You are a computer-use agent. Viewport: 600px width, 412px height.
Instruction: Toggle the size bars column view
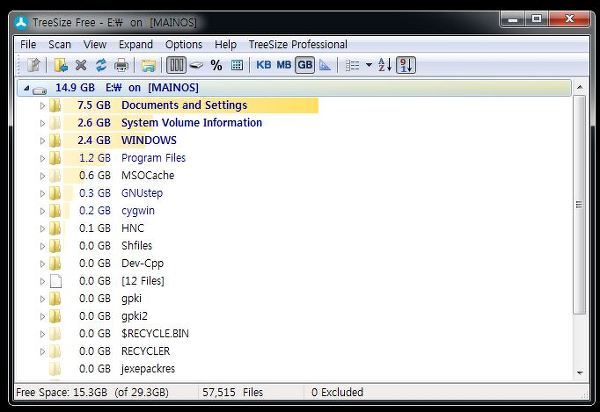click(176, 65)
